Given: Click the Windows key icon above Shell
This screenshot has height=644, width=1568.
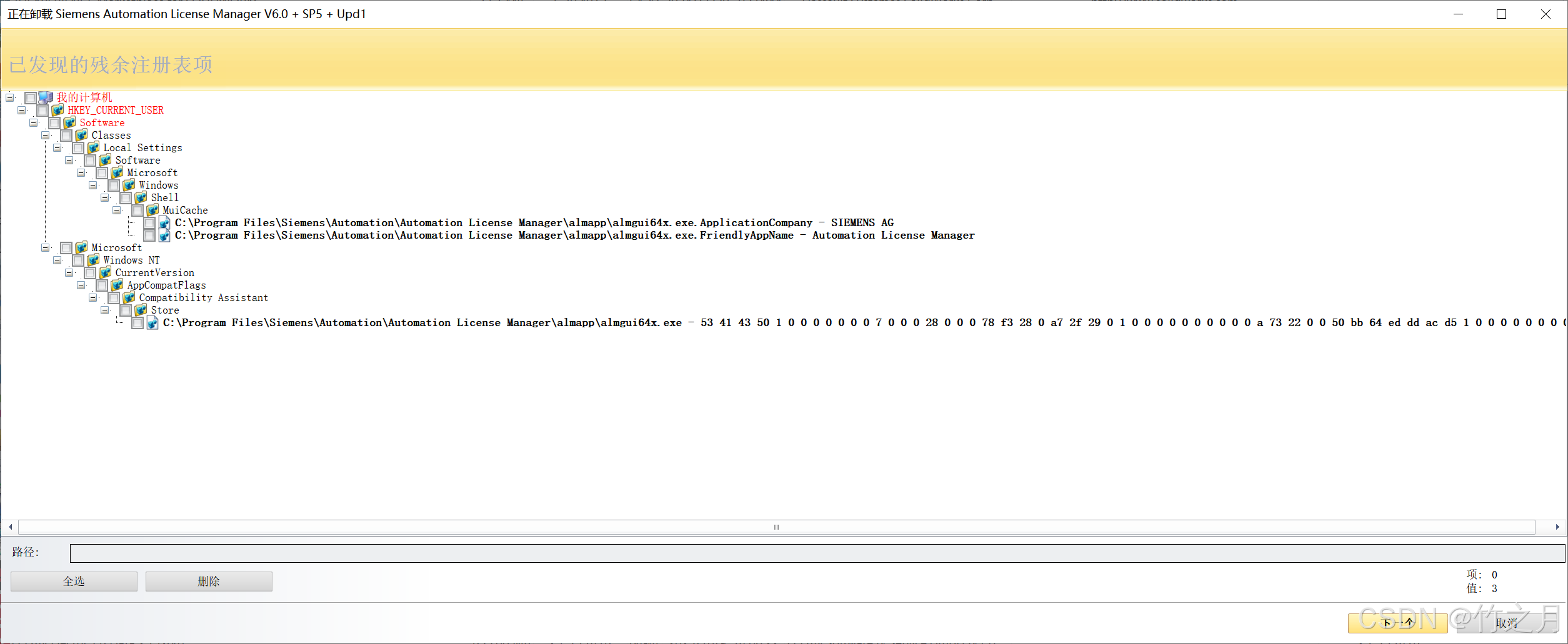Looking at the screenshot, I should [129, 185].
